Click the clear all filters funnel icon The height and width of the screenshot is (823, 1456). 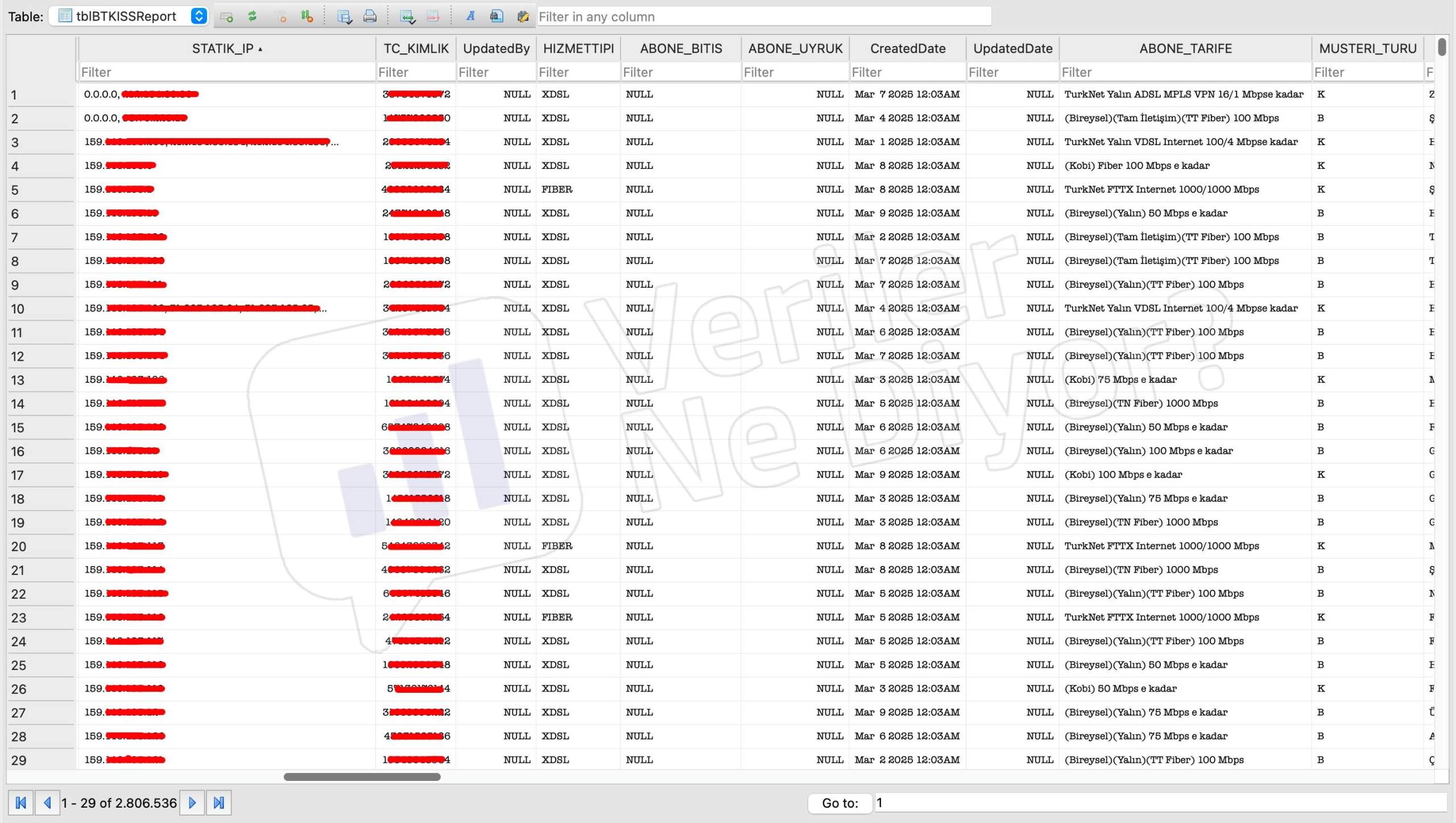pyautogui.click(x=281, y=16)
